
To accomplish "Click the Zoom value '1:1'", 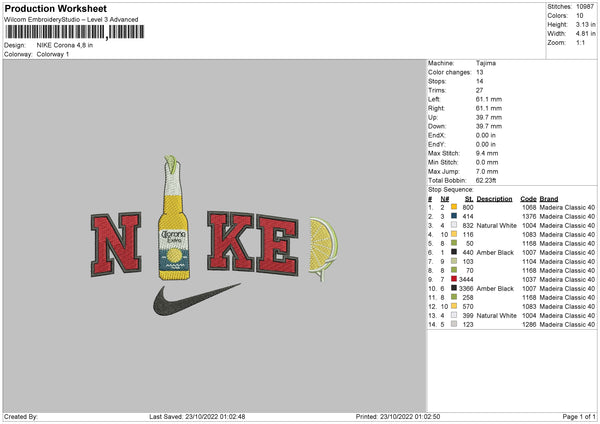I will (580, 43).
